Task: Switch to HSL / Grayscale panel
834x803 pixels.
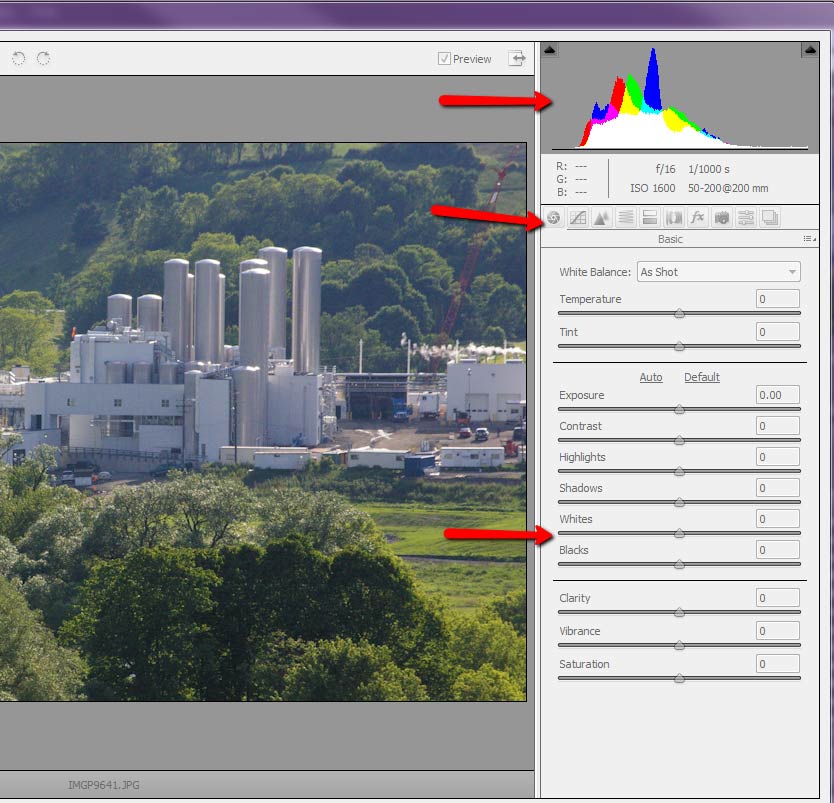Action: point(626,217)
